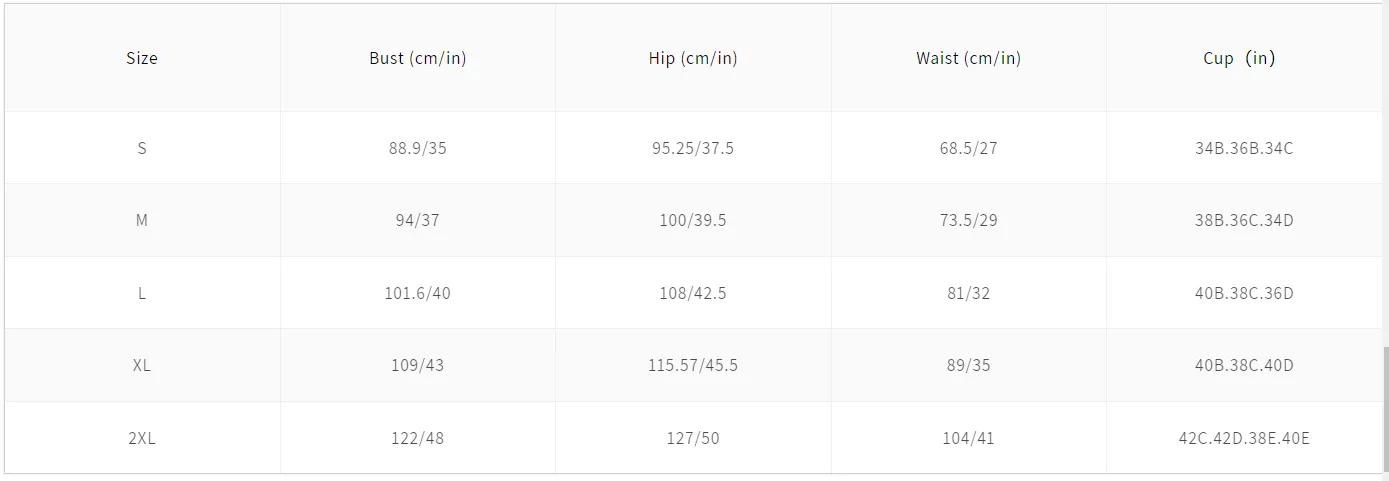Select the XL size row label
The height and width of the screenshot is (481, 1389).
pyautogui.click(x=142, y=365)
